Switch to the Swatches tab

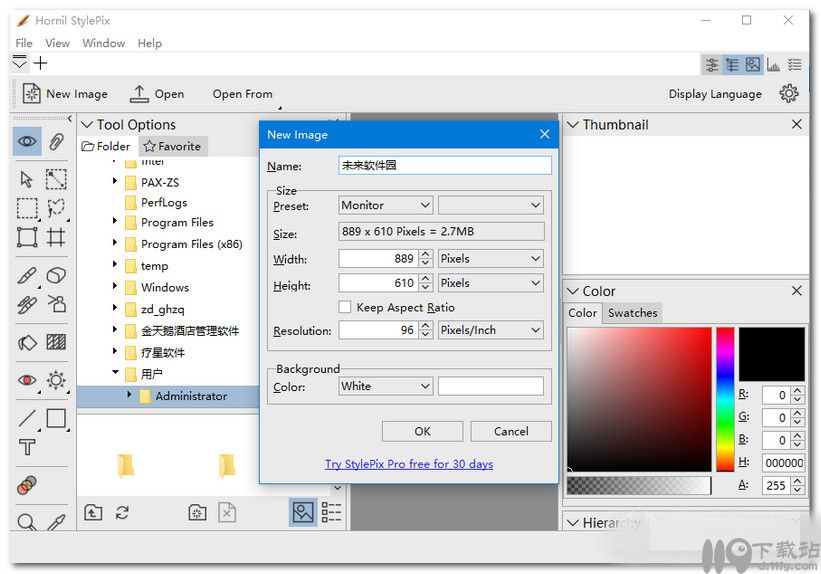(x=633, y=313)
